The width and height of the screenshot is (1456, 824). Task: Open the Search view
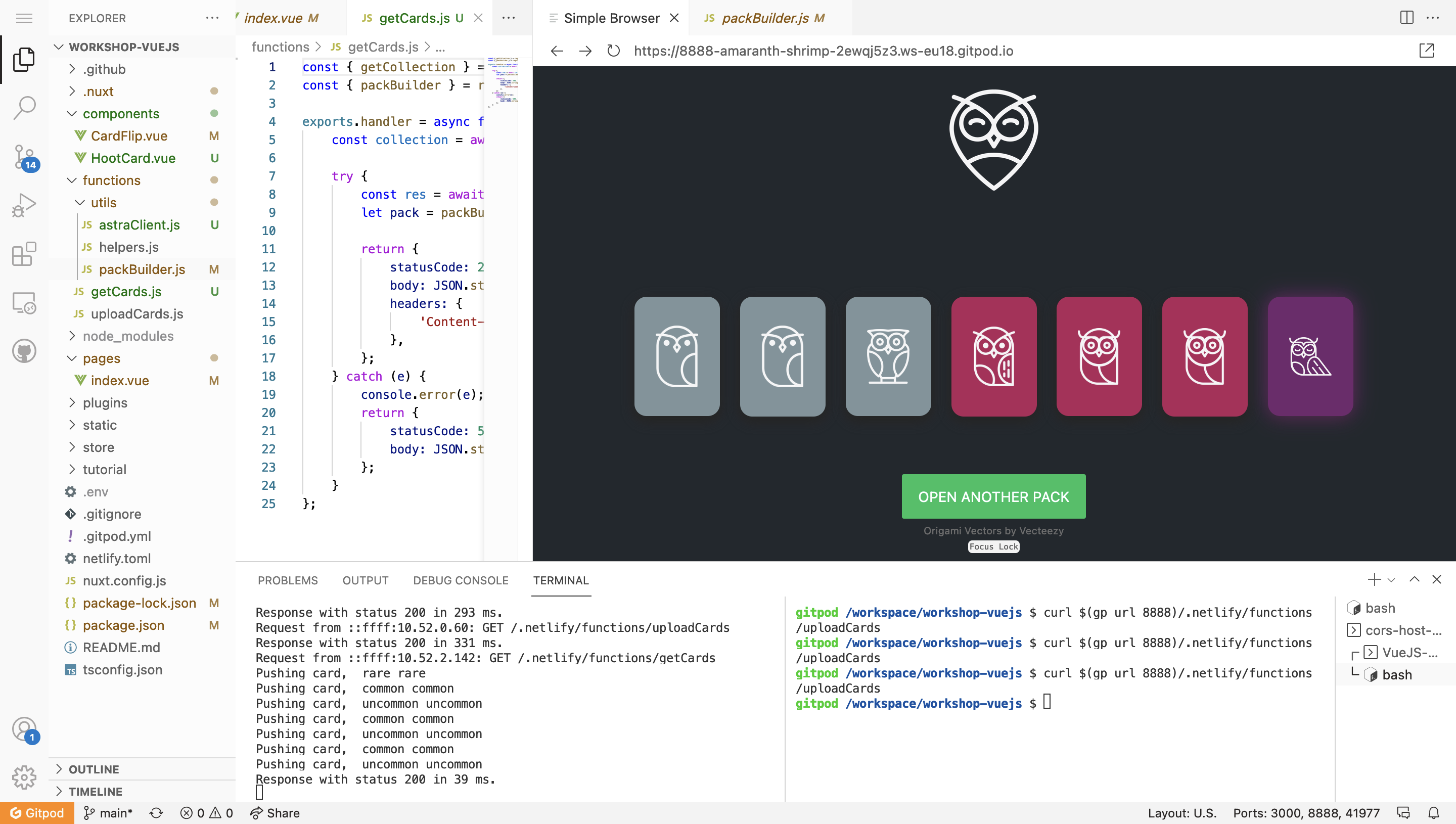point(24,107)
